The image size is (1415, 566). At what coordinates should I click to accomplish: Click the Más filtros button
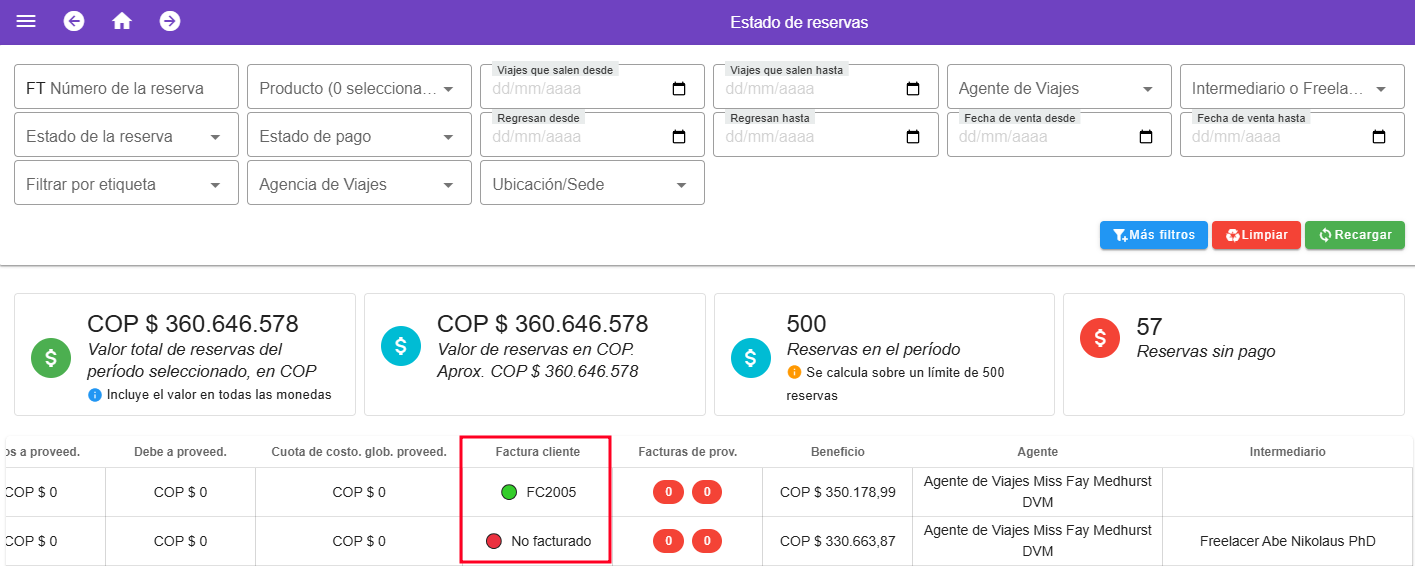point(1153,235)
